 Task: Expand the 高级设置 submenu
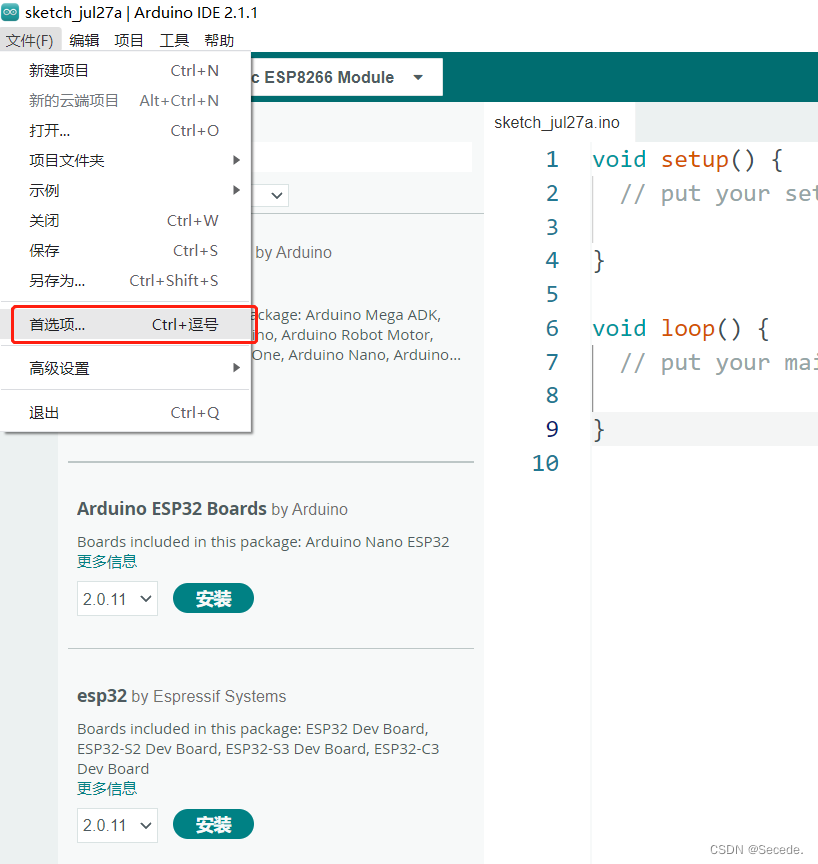[x=126, y=368]
